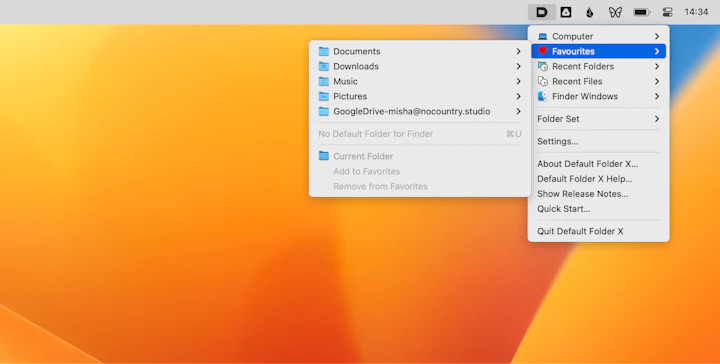
Task: Open Control Center icon in menu bar
Action: (x=667, y=12)
